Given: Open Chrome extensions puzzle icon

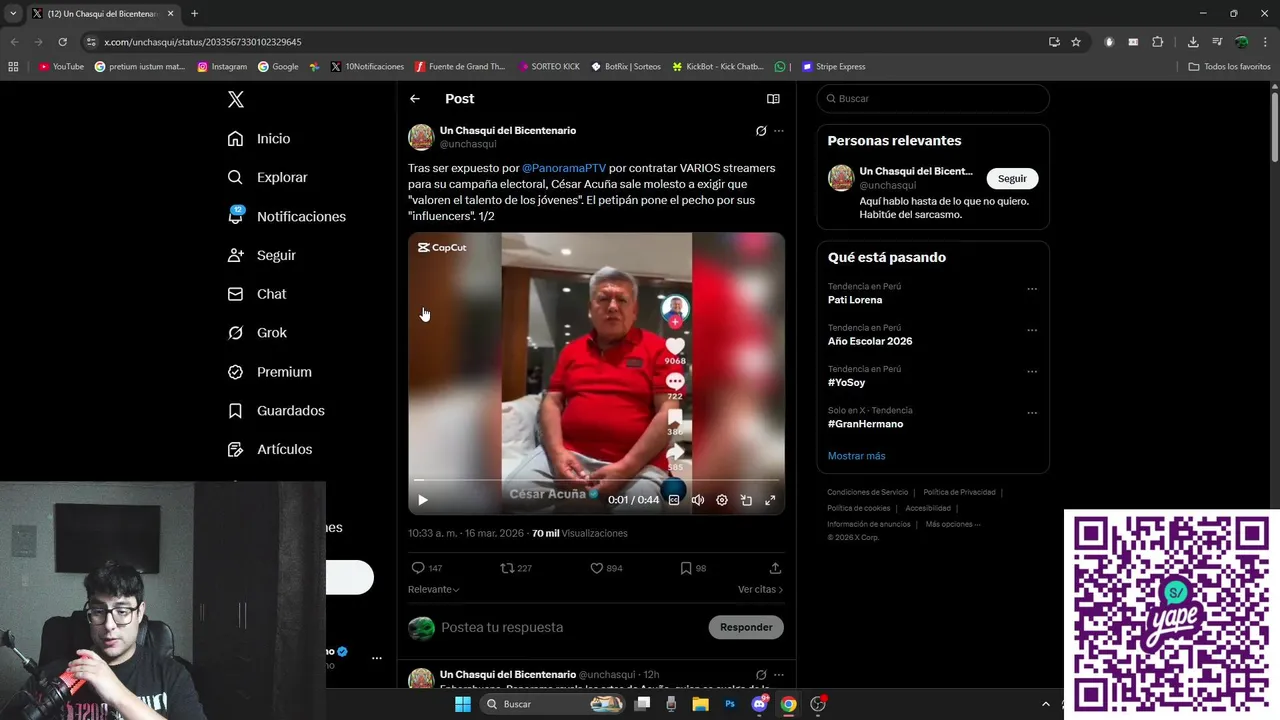Looking at the screenshot, I should pyautogui.click(x=1158, y=42).
